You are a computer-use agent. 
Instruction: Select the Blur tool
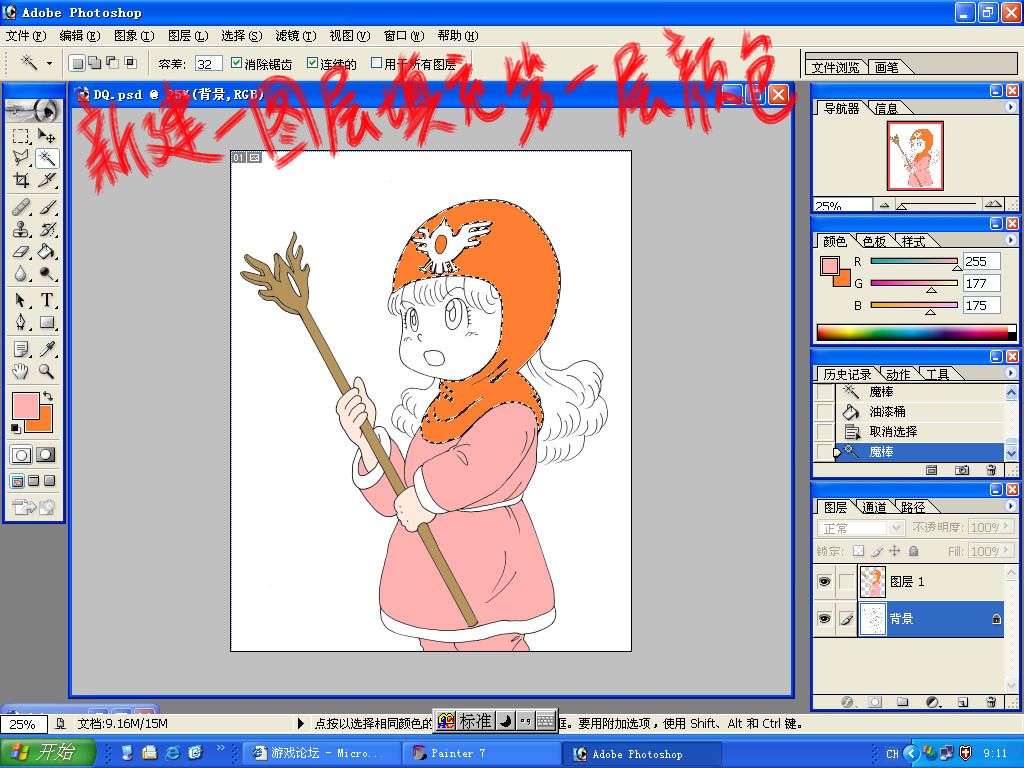coord(21,274)
